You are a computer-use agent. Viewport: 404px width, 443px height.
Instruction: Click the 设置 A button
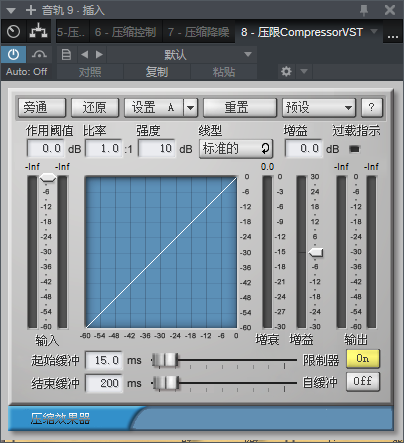tap(153, 108)
